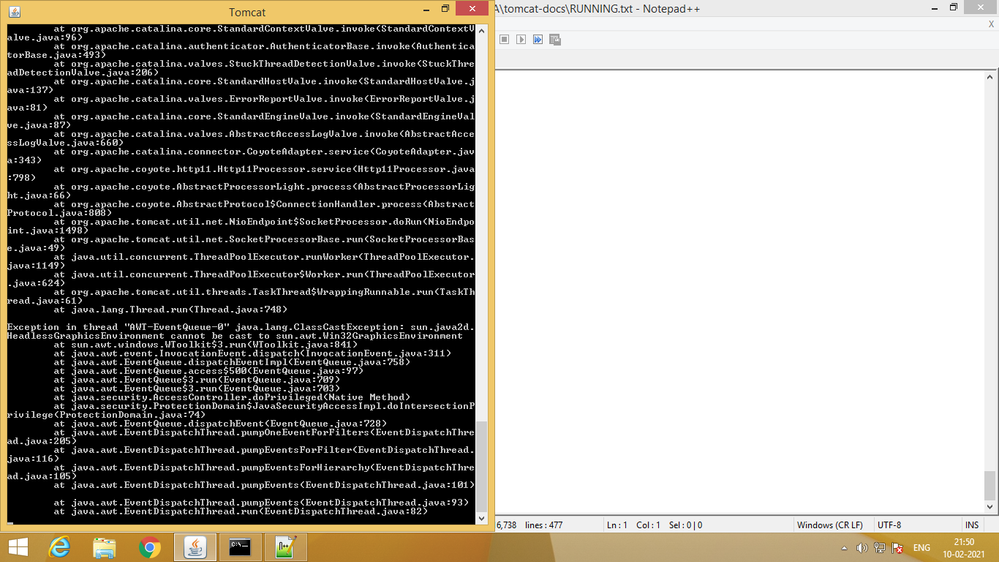Maximize the Tomcat console window

[x=445, y=9]
